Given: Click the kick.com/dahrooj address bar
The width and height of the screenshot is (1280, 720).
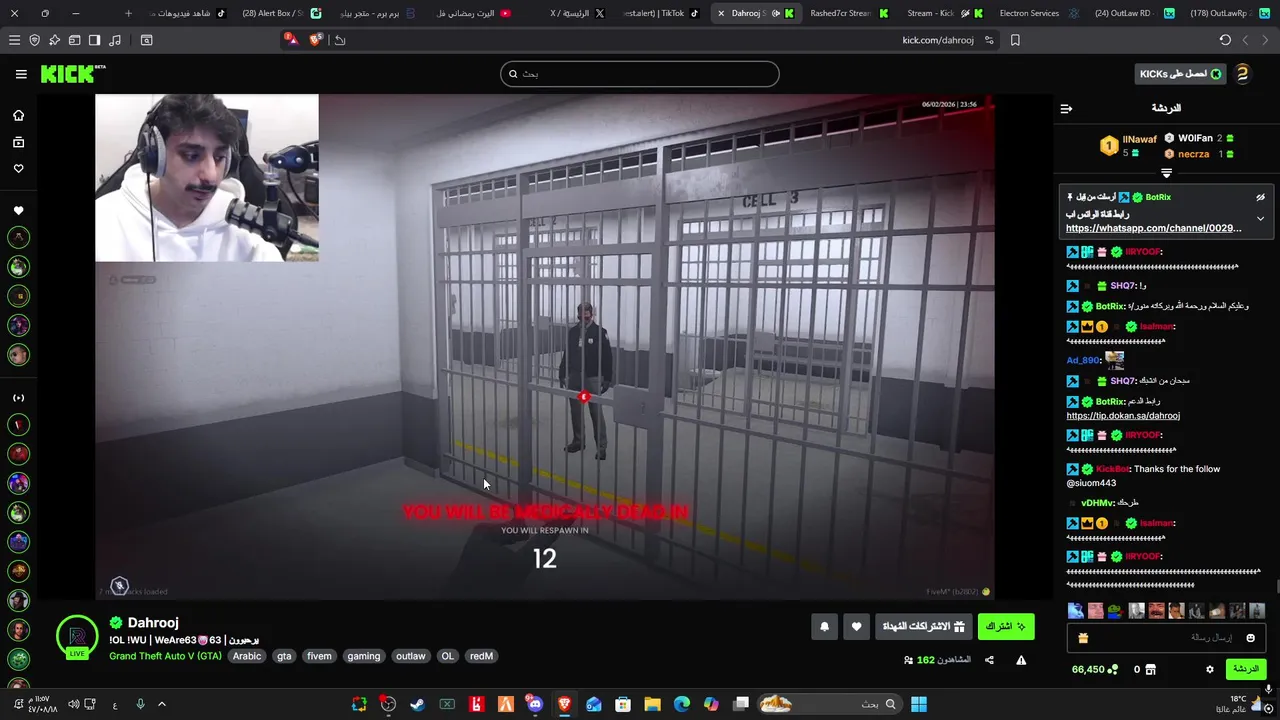Looking at the screenshot, I should tap(938, 40).
